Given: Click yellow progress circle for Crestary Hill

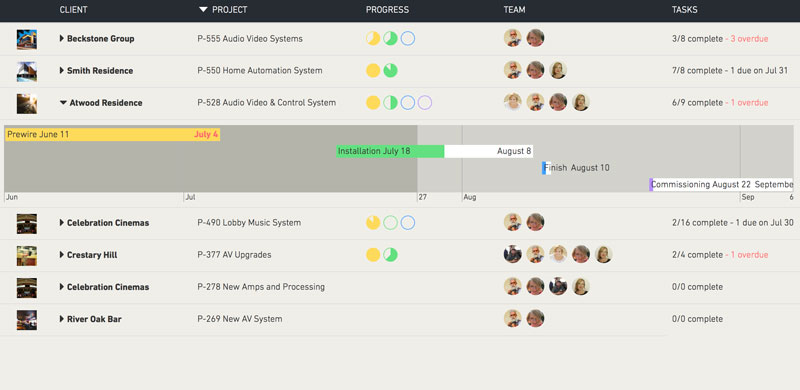Looking at the screenshot, I should click(x=373, y=255).
